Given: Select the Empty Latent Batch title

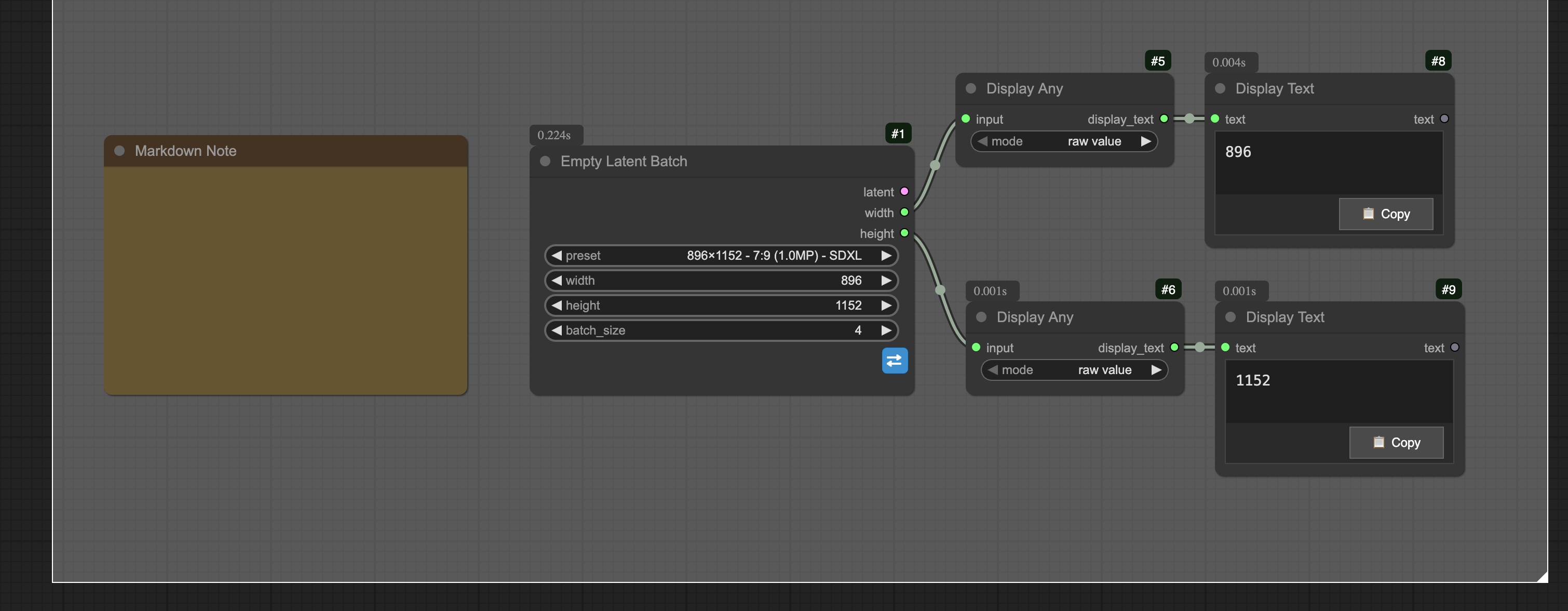Looking at the screenshot, I should tap(623, 162).
